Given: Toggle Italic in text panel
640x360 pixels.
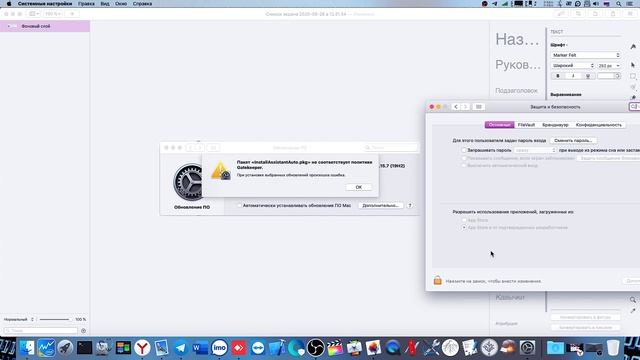Looking at the screenshot, I should tap(573, 76).
